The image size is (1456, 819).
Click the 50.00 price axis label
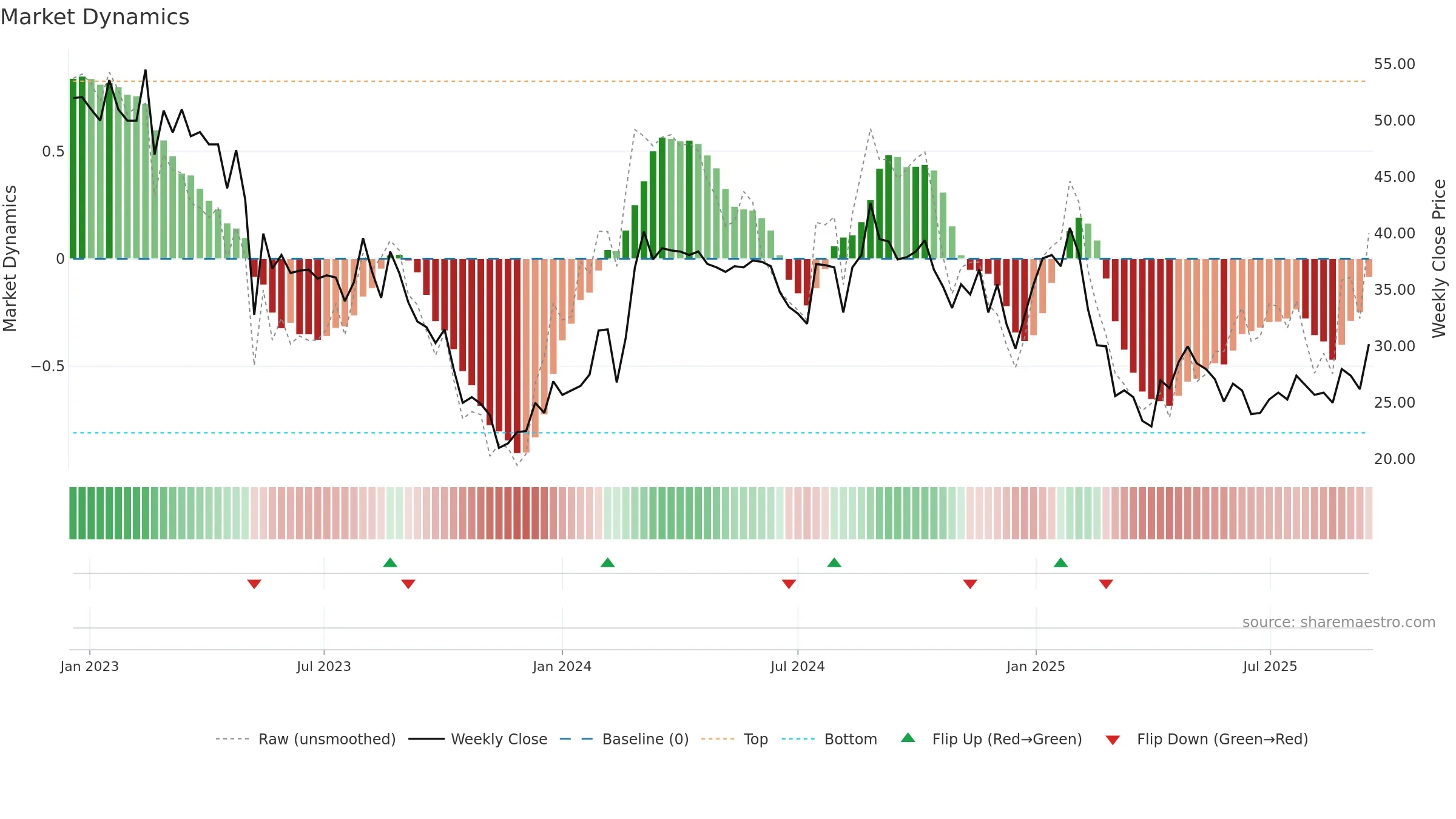1394,120
